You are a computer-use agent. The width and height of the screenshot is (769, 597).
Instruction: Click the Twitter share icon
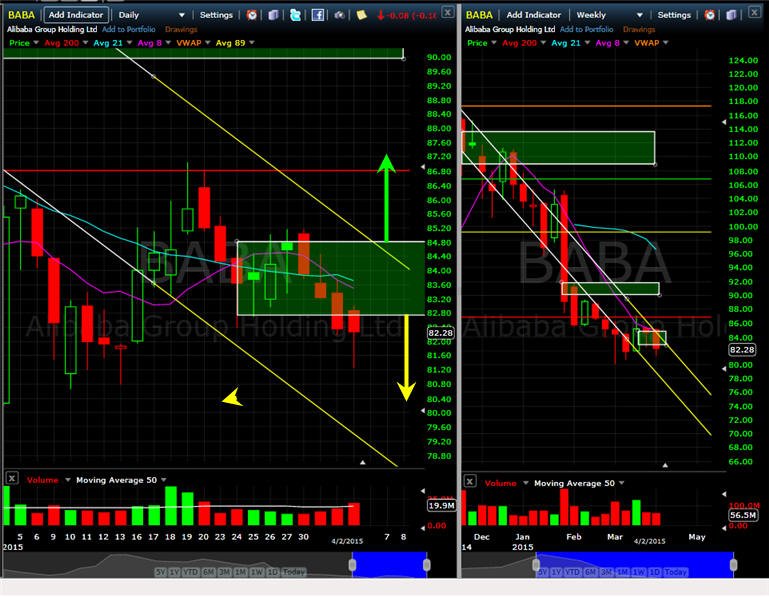click(x=295, y=15)
